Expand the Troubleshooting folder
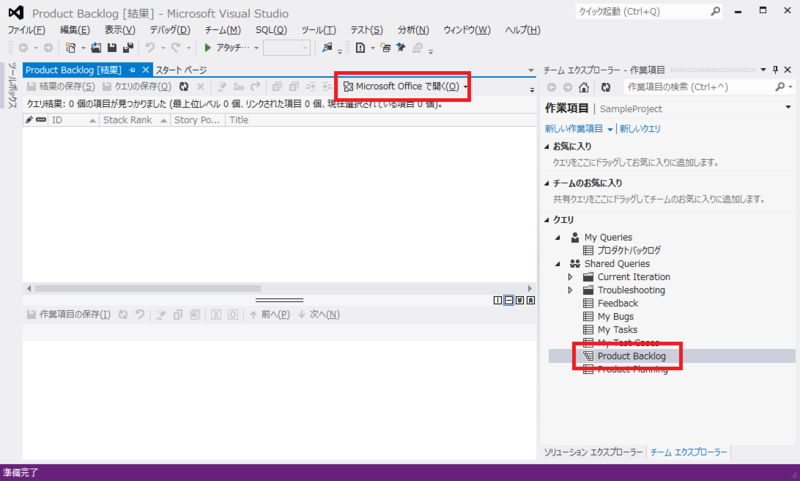 pos(570,290)
